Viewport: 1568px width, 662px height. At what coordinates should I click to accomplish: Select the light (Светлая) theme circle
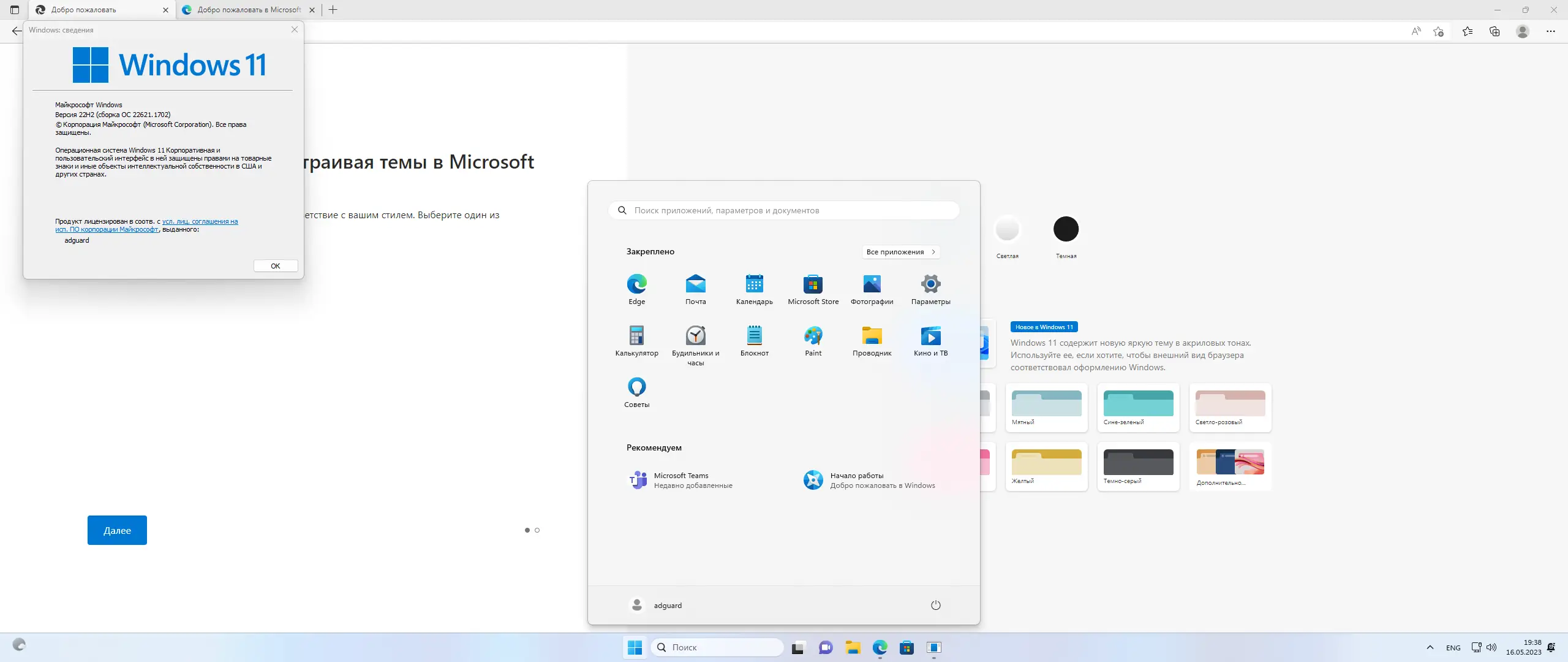coord(1007,229)
